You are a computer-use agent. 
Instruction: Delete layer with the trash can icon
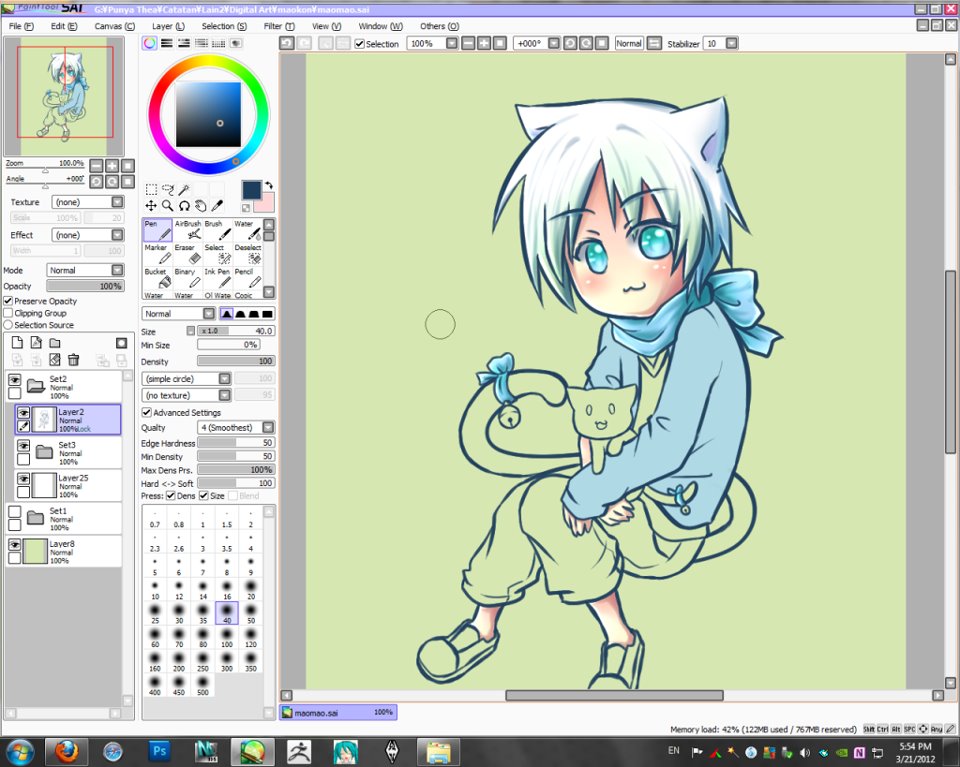tap(73, 360)
